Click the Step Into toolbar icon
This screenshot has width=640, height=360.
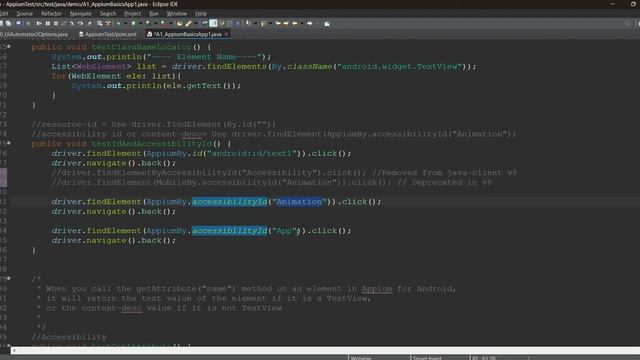71,23
